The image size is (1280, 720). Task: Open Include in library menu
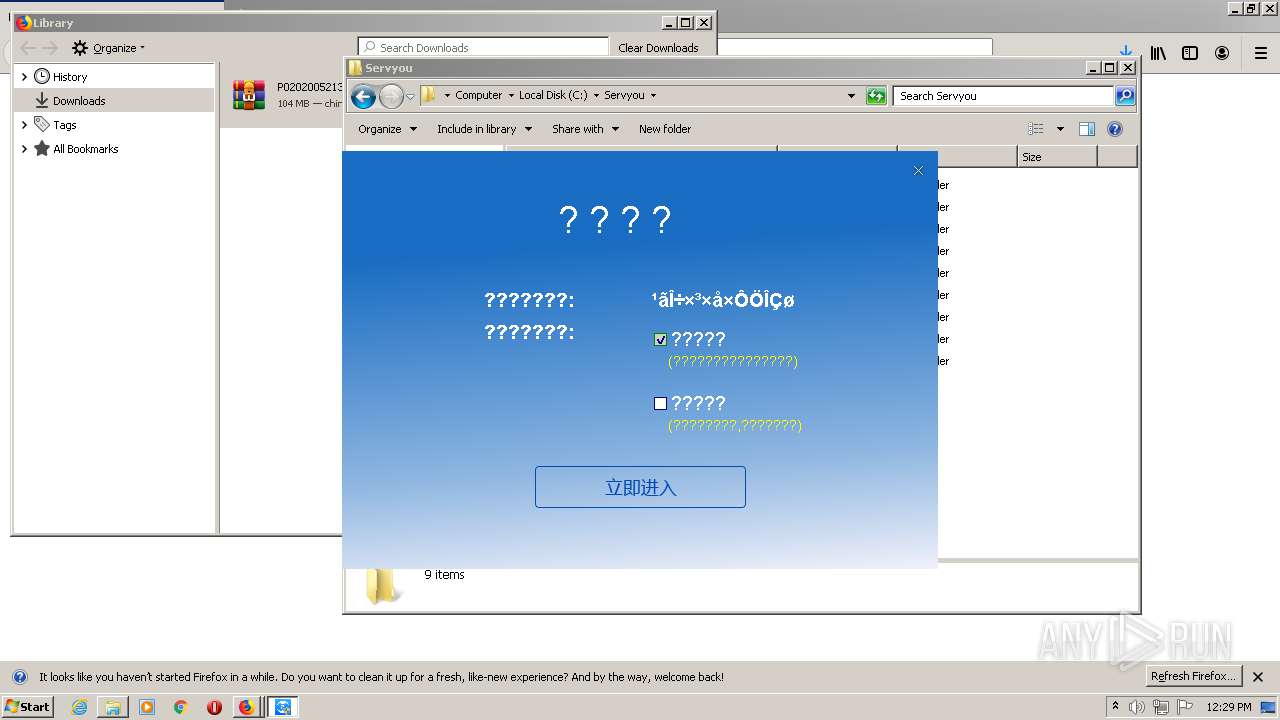click(484, 129)
